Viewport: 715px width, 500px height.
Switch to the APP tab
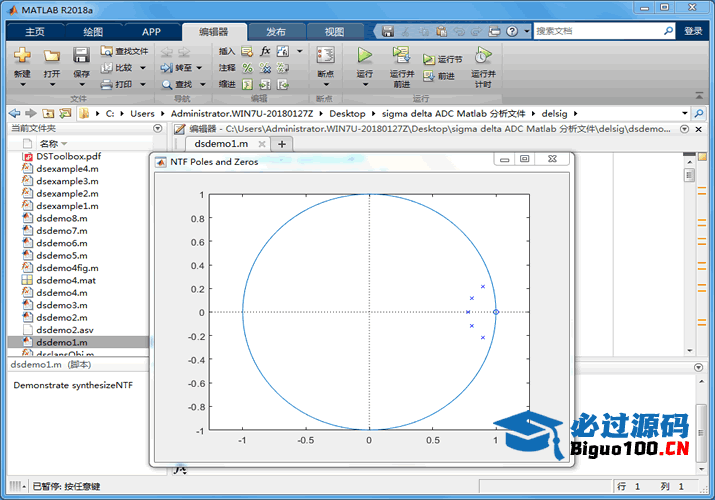[151, 32]
